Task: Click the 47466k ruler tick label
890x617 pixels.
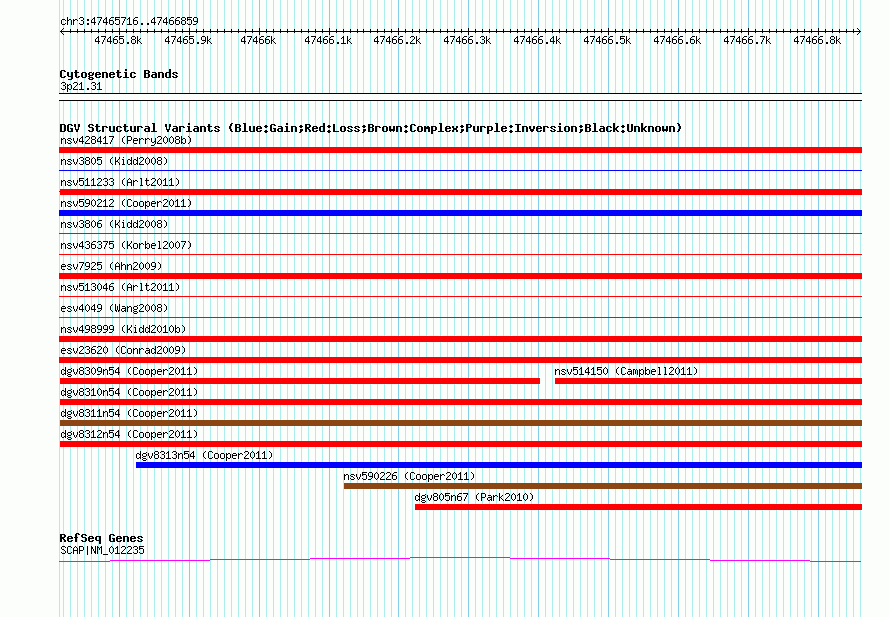Action: pyautogui.click(x=258, y=40)
